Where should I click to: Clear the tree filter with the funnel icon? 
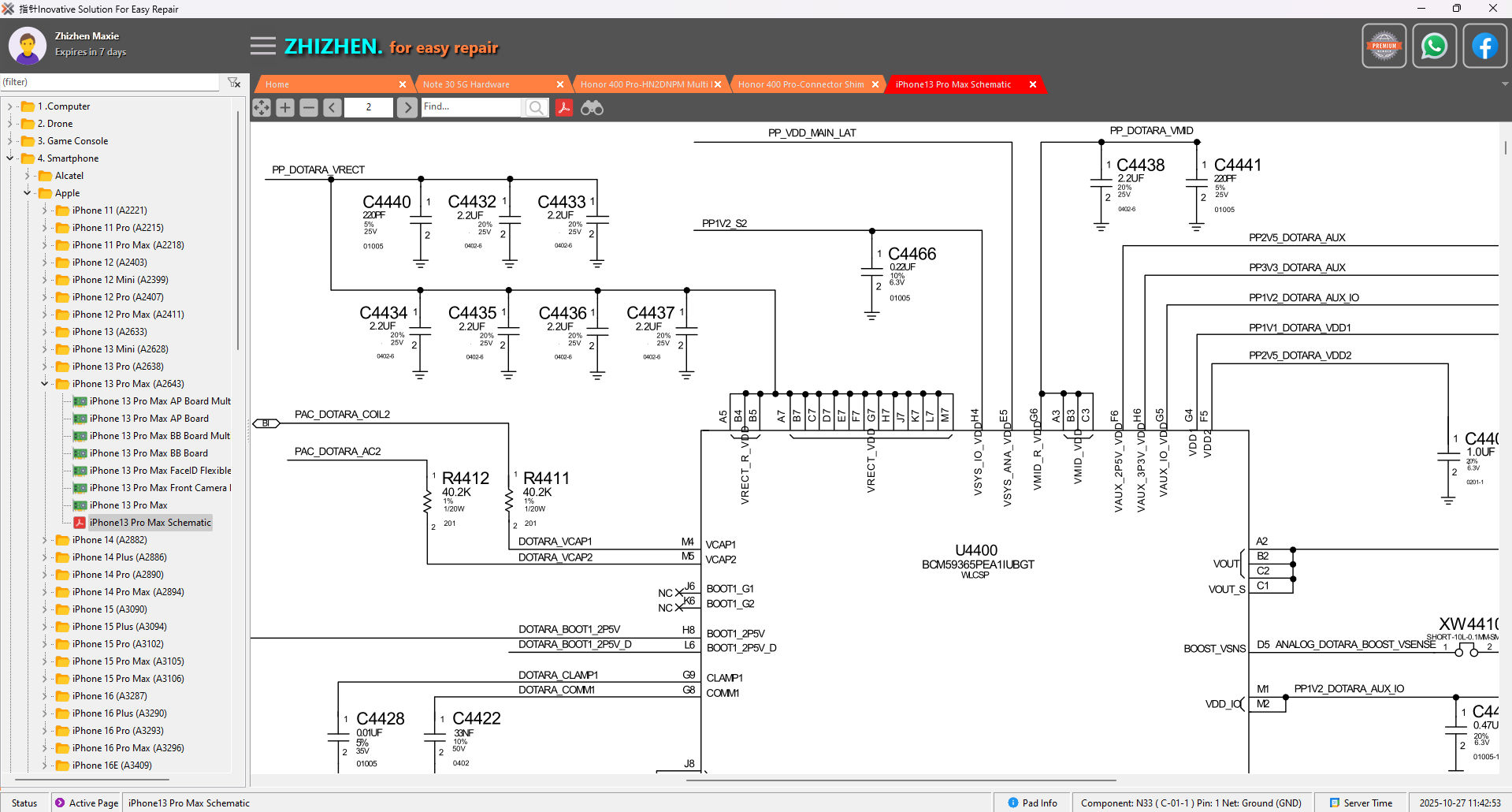234,82
